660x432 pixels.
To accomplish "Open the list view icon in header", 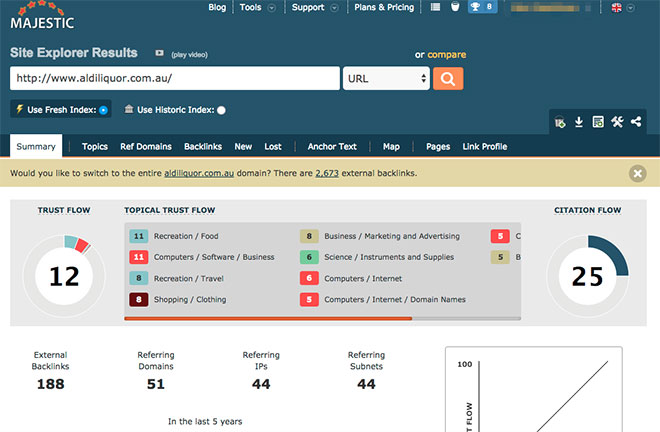I will (435, 7).
